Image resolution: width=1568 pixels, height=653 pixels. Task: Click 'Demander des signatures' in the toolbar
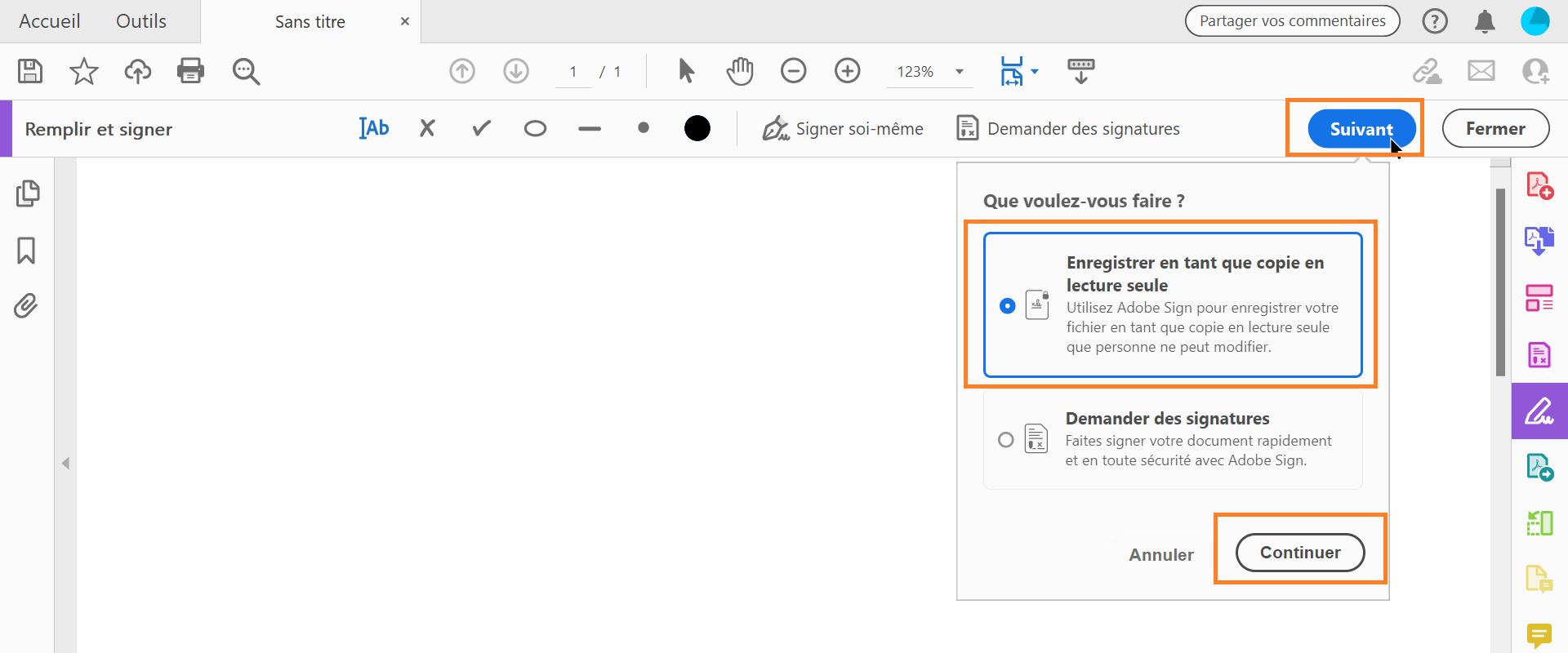[1068, 129]
